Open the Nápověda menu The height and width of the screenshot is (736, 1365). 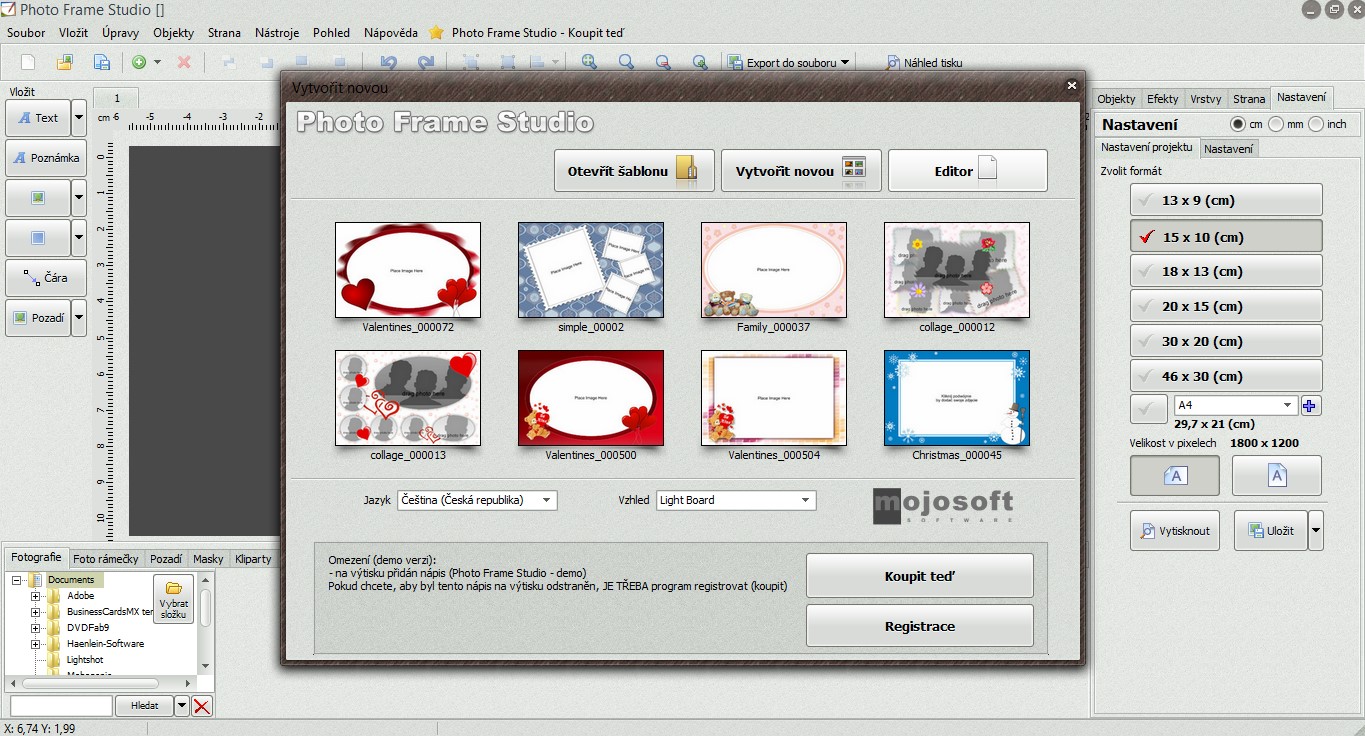click(x=391, y=33)
